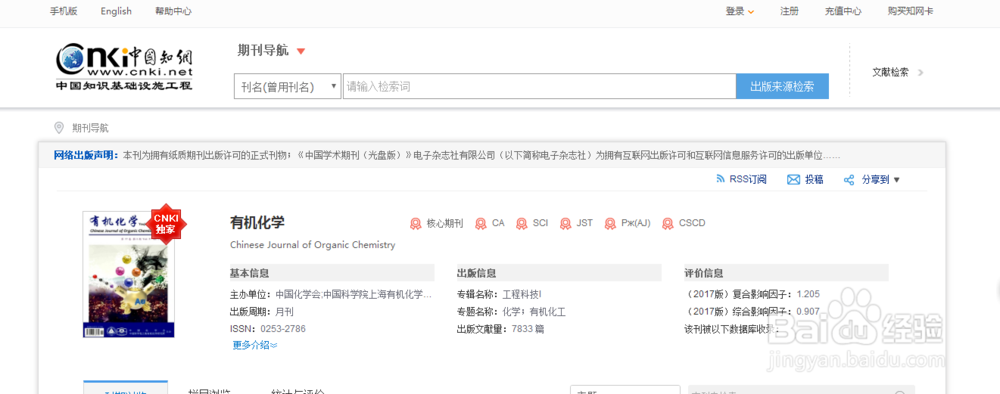
Task: Click the CNKI logo
Action: [x=124, y=68]
